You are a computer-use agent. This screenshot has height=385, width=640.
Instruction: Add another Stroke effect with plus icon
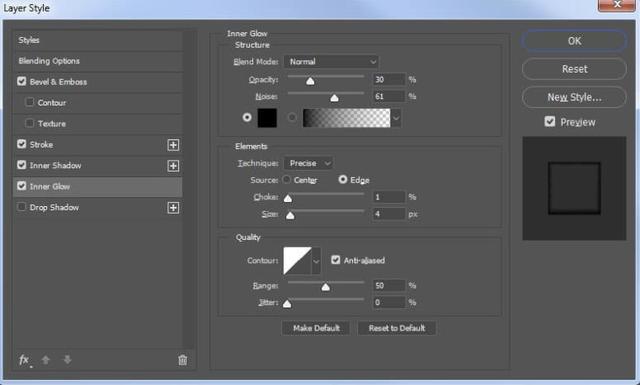pyautogui.click(x=173, y=145)
